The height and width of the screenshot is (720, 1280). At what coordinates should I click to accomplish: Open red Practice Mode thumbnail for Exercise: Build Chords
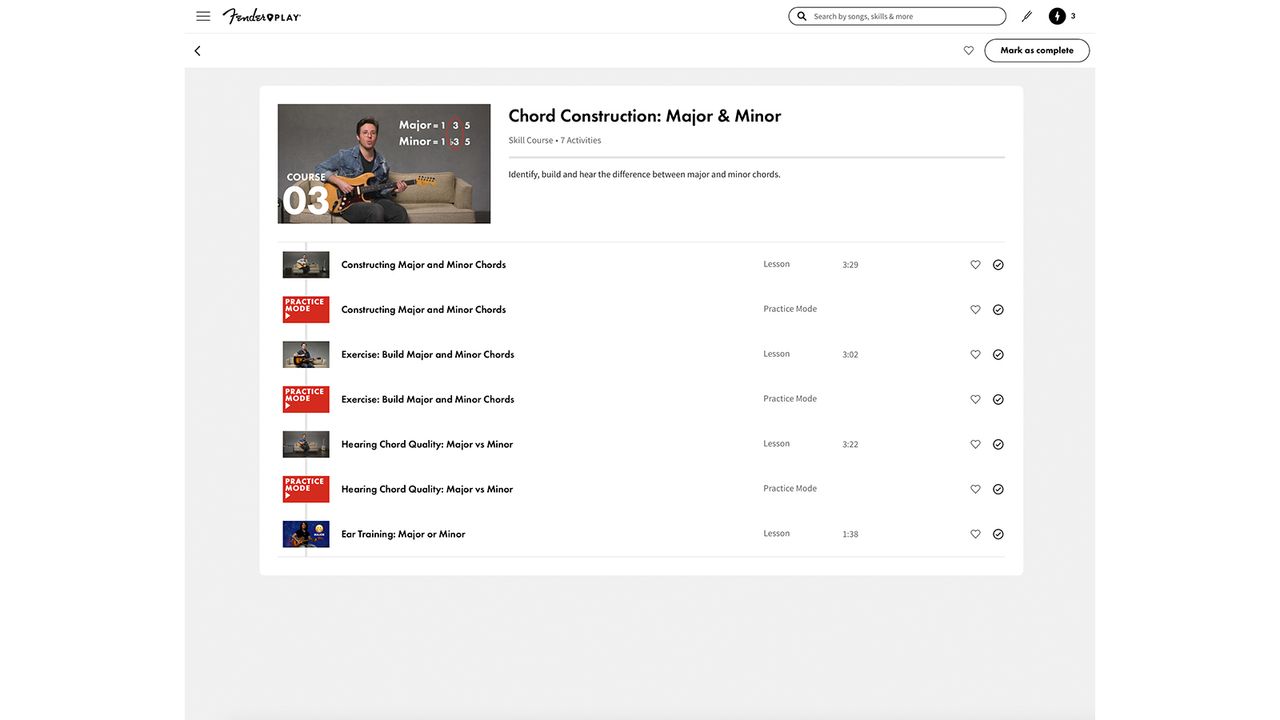(x=306, y=399)
